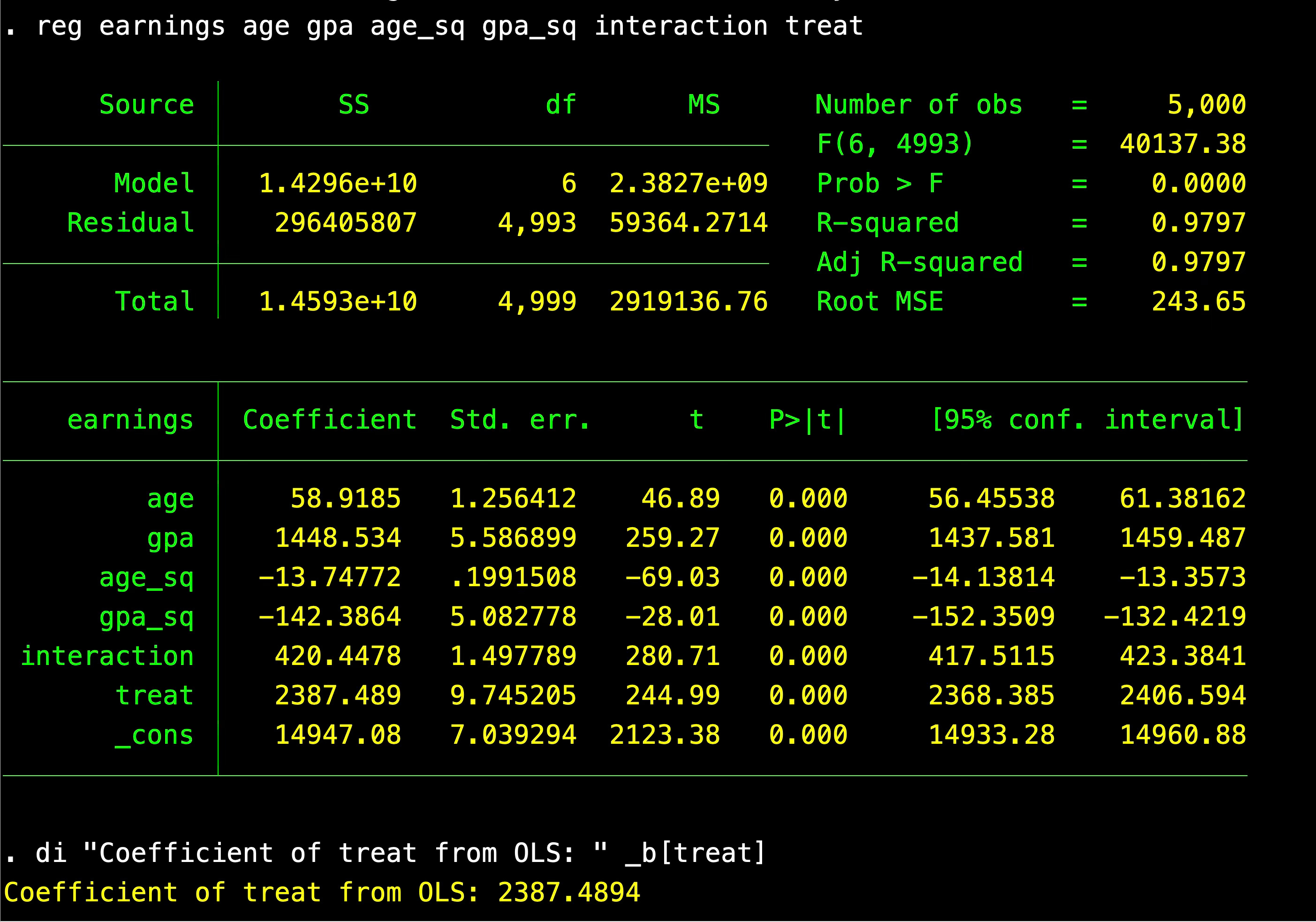
Task: Click total degrees of freedom 4,999
Action: tap(537, 302)
